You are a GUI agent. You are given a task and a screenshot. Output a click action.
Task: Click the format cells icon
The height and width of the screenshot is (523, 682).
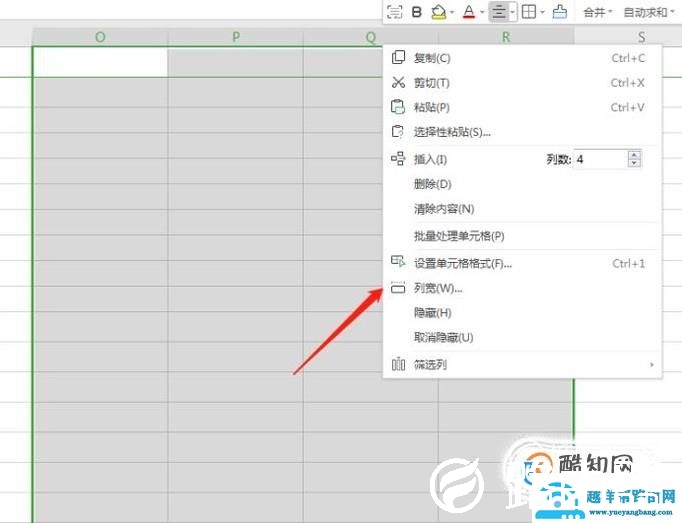click(398, 262)
